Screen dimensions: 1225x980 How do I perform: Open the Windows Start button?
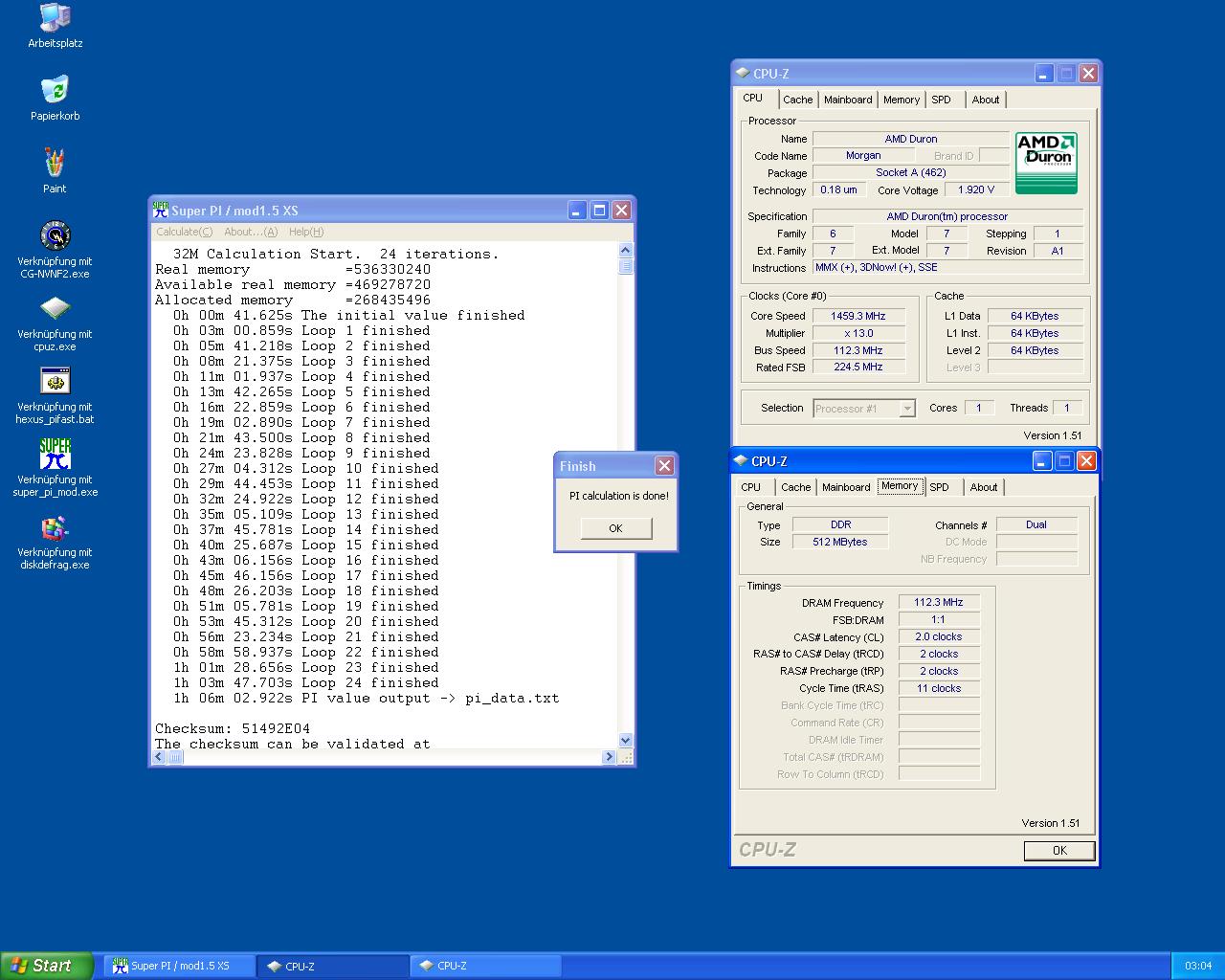[x=47, y=966]
